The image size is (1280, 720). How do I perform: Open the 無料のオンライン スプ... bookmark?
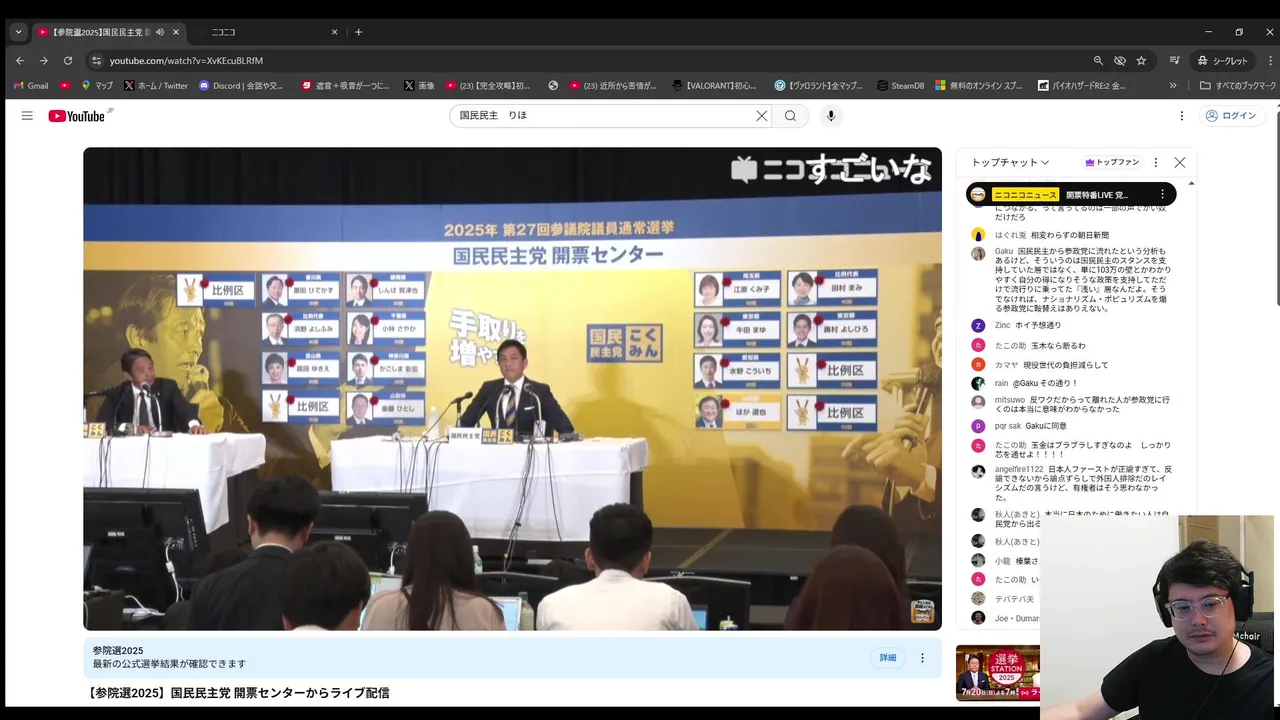979,86
